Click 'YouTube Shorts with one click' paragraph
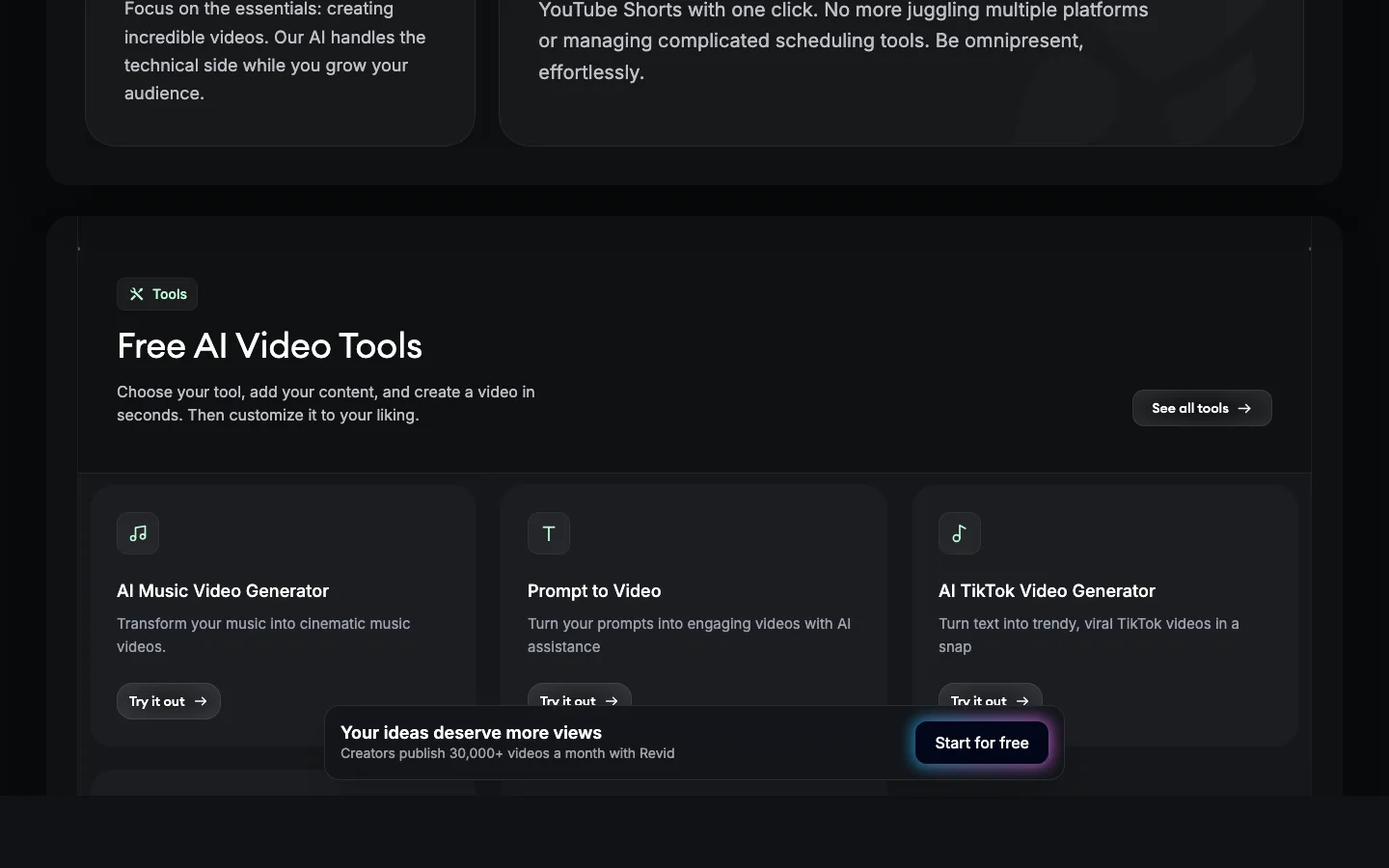1389x868 pixels. 843,41
